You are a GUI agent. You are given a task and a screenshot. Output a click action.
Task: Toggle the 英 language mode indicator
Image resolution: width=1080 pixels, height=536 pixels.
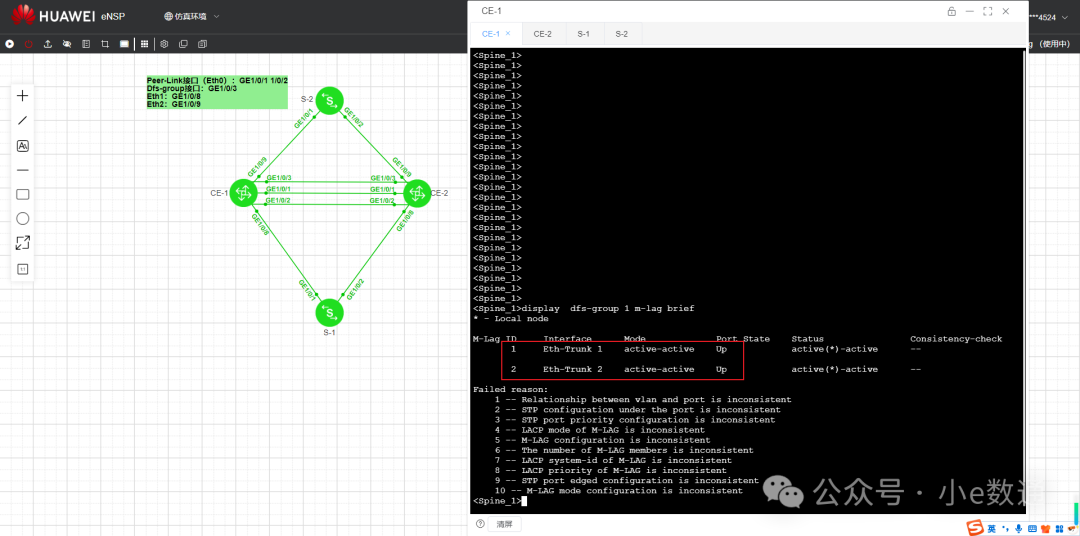point(992,528)
